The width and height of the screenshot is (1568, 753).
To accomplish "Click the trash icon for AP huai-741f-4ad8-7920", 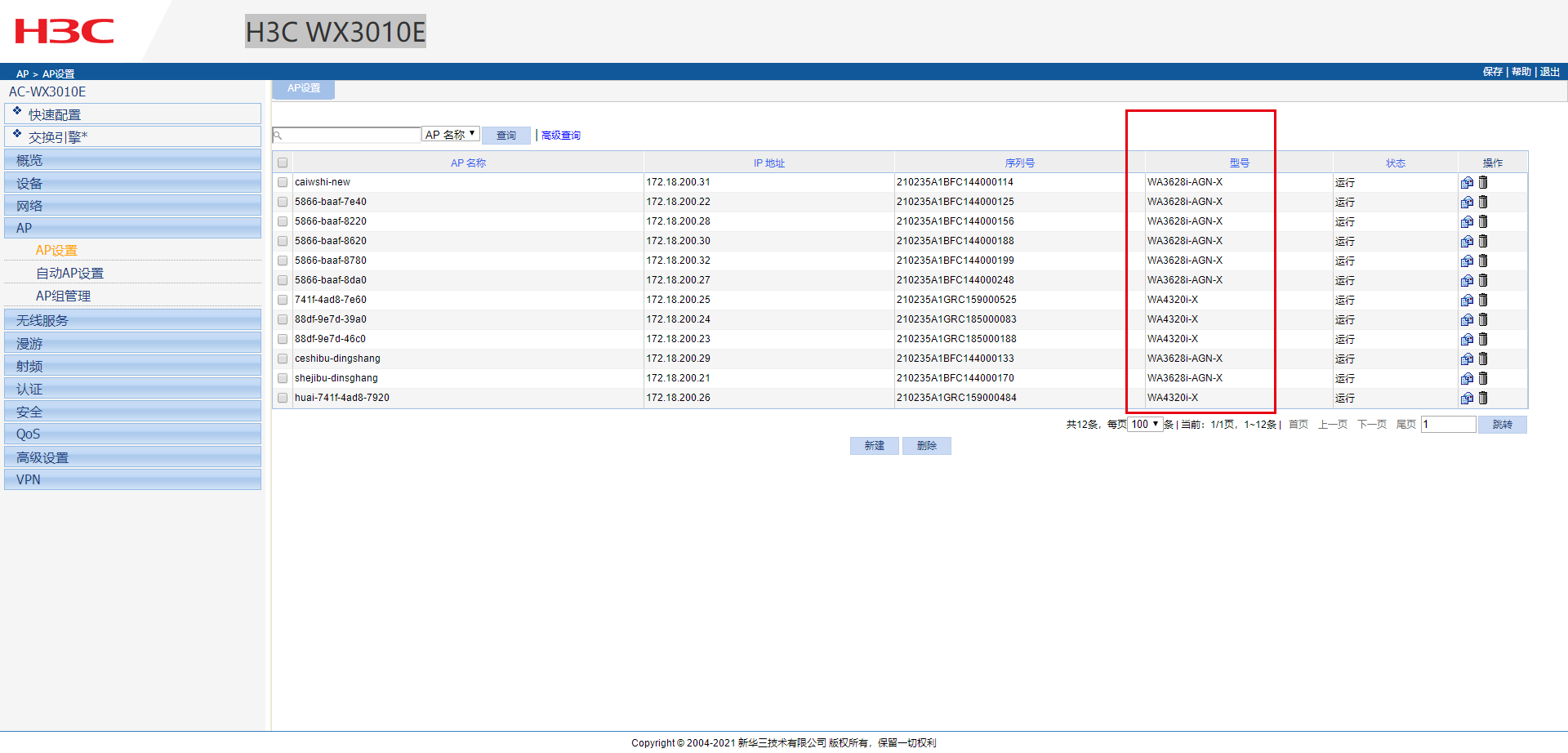I will (x=1483, y=398).
